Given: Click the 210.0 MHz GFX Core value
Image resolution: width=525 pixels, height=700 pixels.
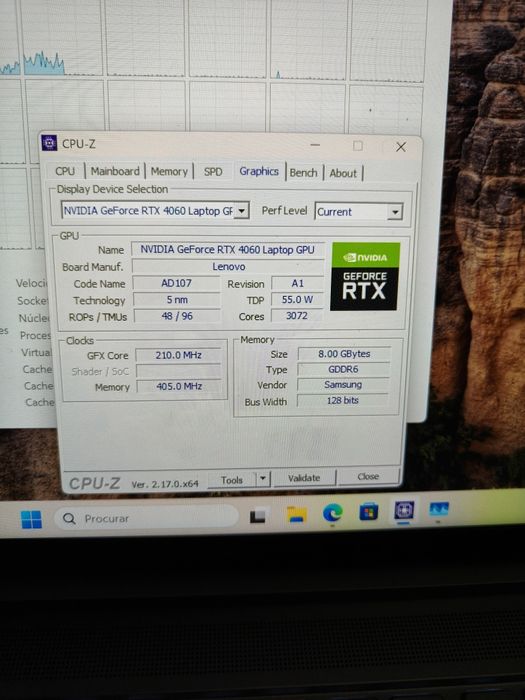Looking at the screenshot, I should [179, 355].
